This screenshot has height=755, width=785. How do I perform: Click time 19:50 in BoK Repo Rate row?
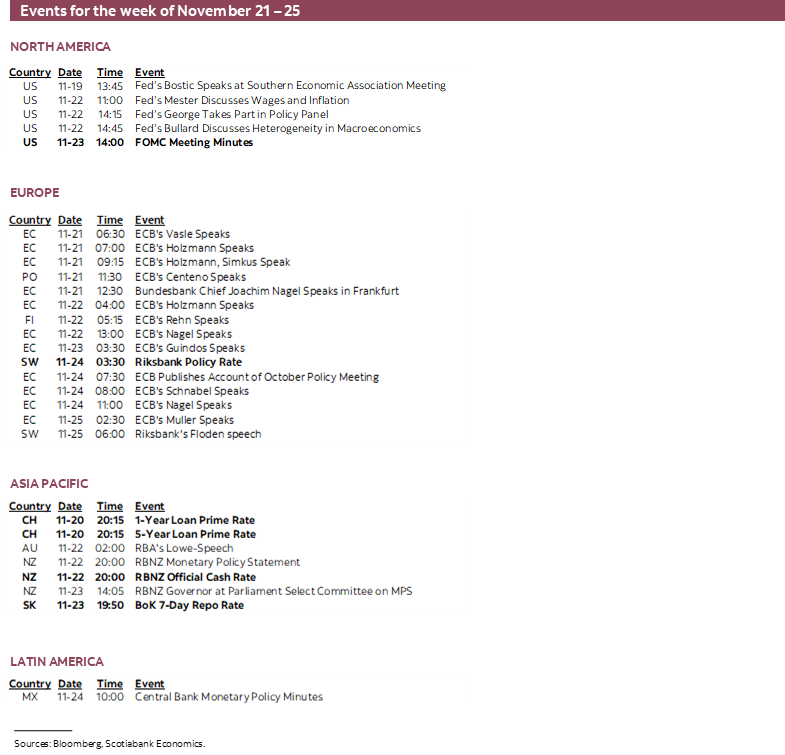[x=110, y=605]
